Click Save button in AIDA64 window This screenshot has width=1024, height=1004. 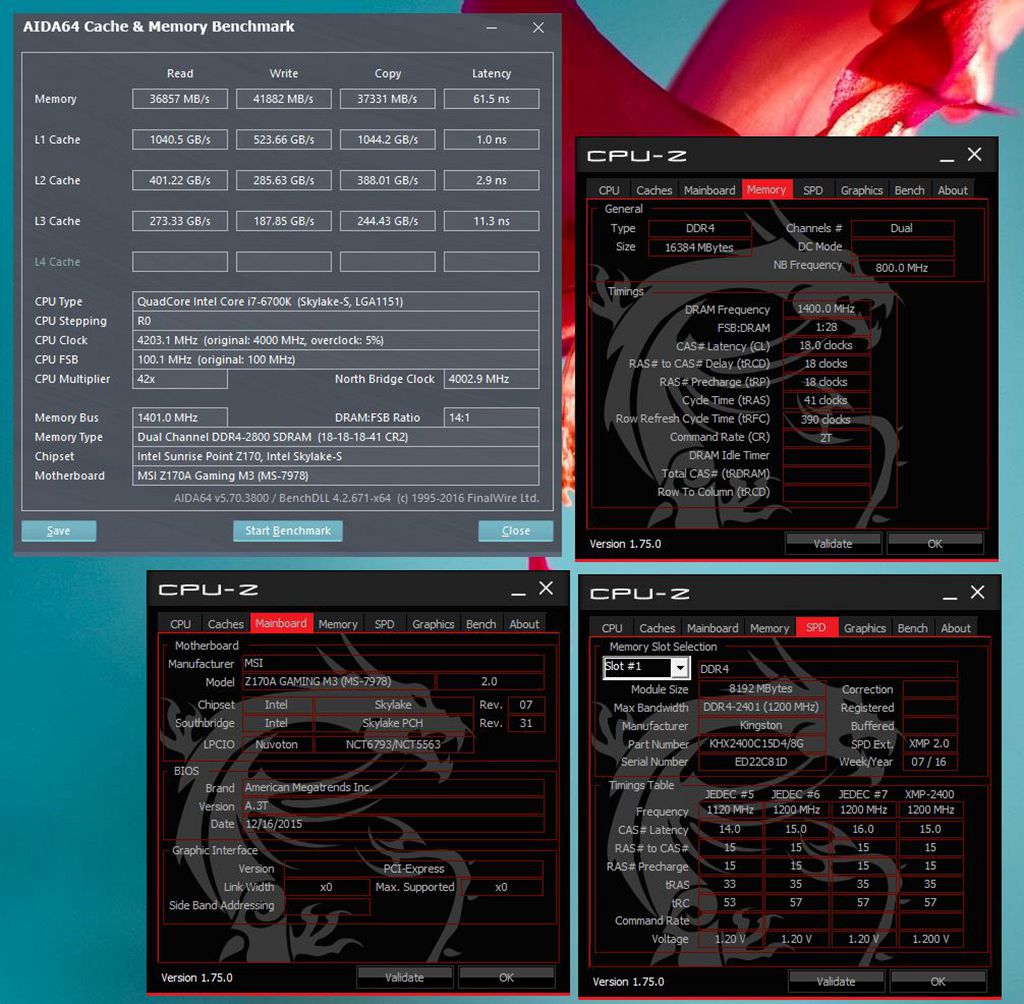59,531
